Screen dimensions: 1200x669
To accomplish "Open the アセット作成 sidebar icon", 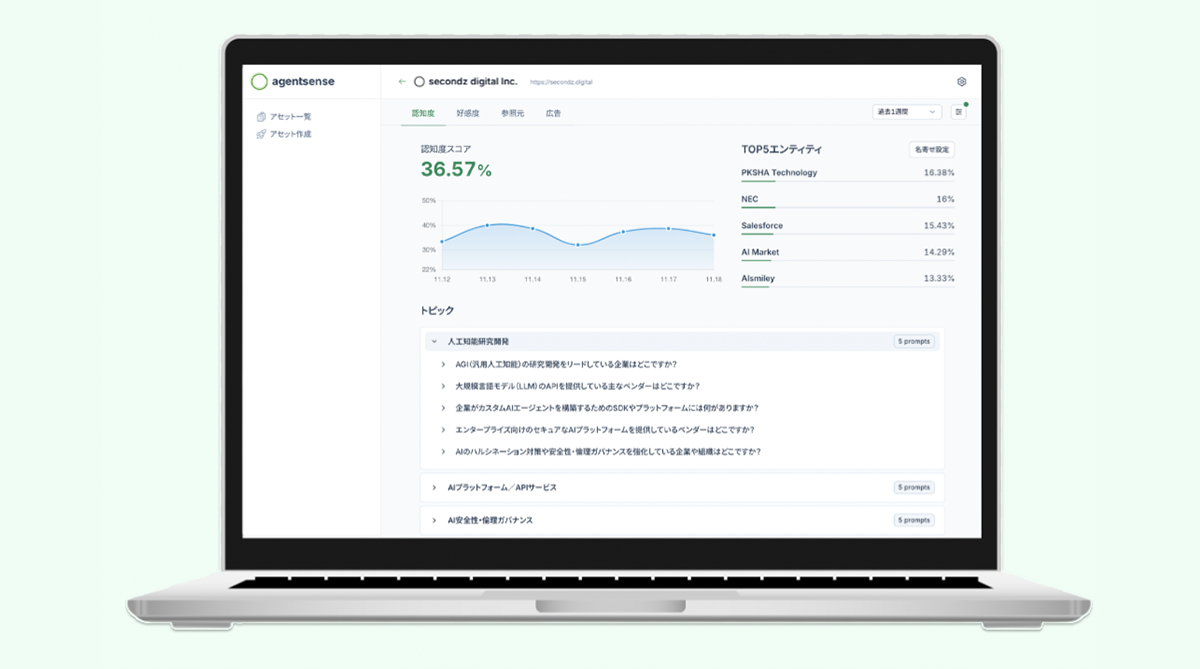I will [261, 134].
